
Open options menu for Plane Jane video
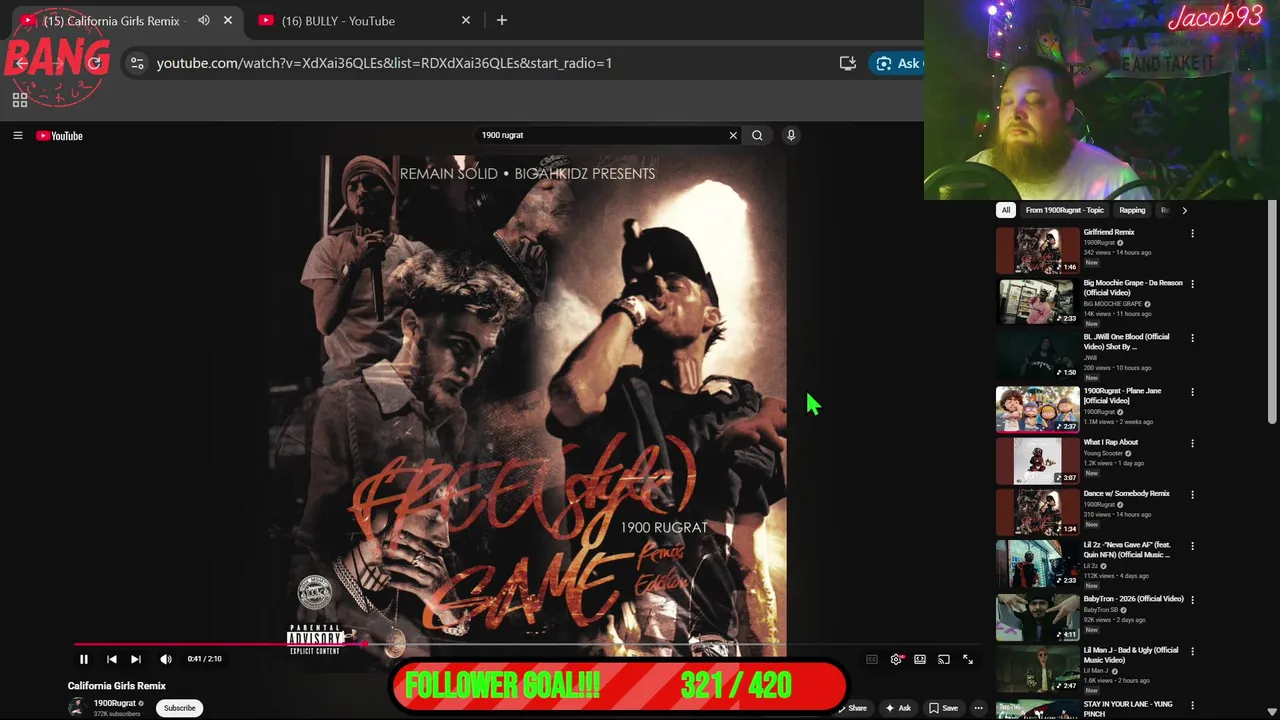[1192, 392]
